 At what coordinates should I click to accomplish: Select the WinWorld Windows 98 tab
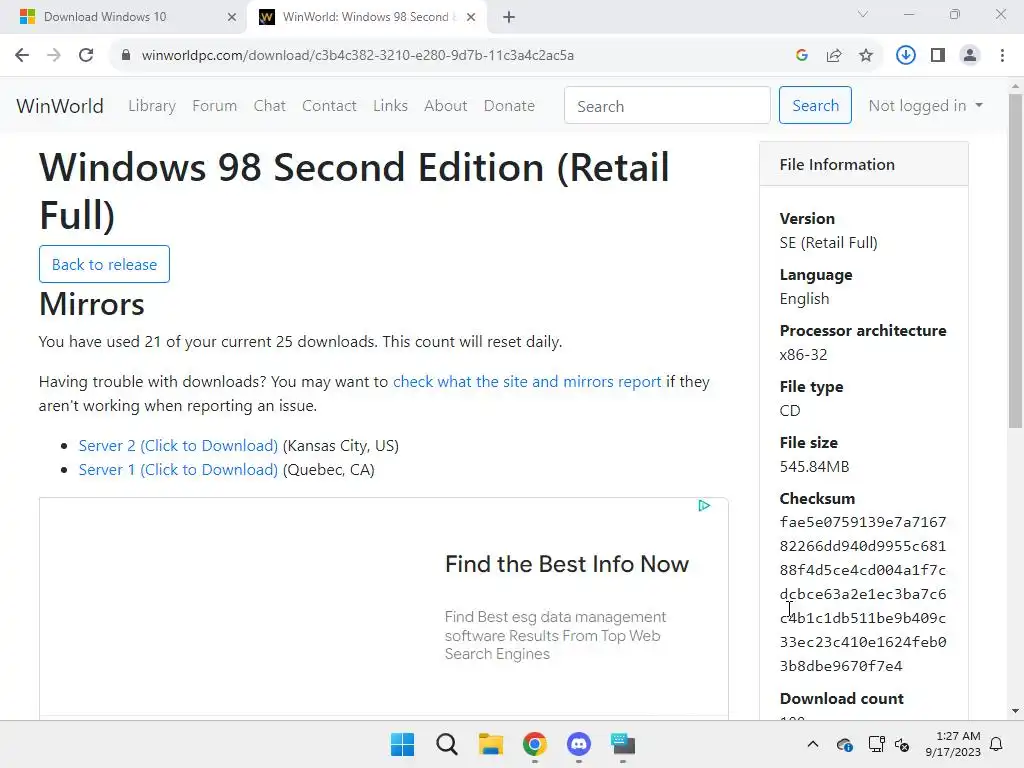[366, 17]
